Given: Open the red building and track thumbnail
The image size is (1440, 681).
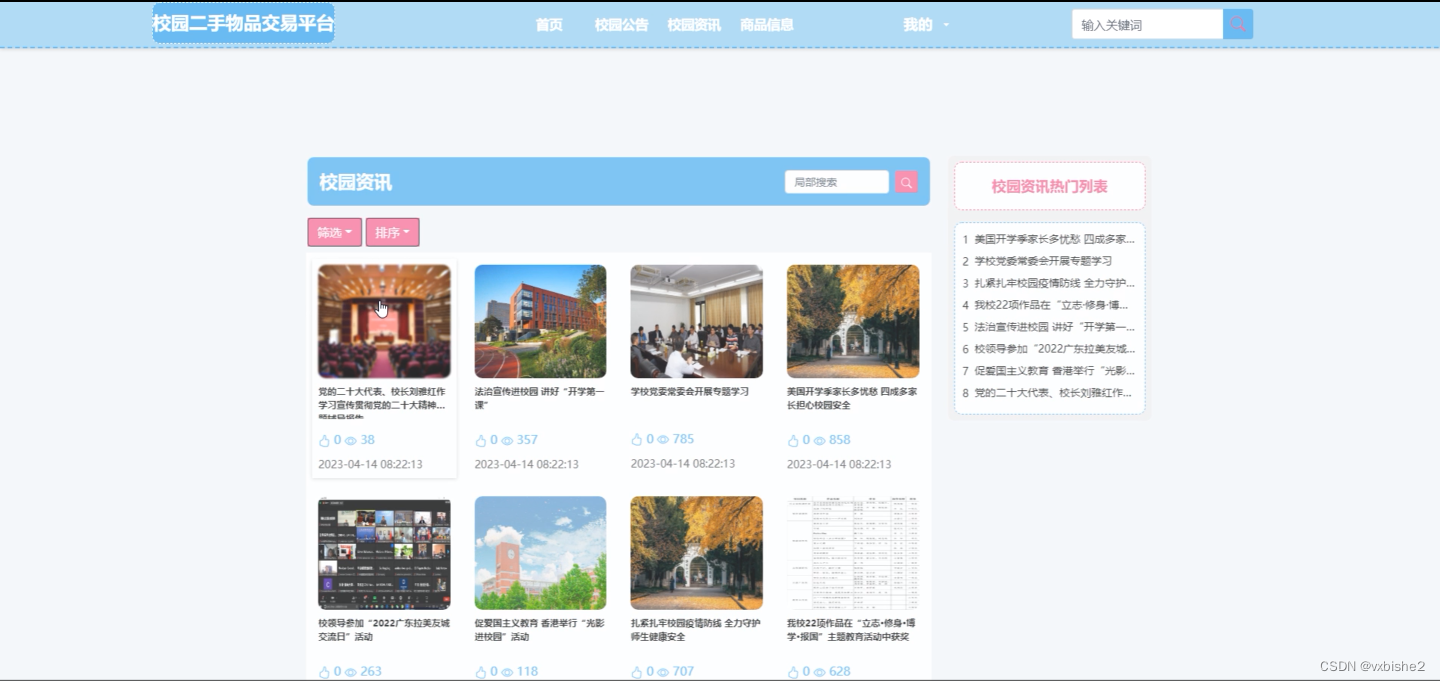Looking at the screenshot, I should tap(540, 321).
